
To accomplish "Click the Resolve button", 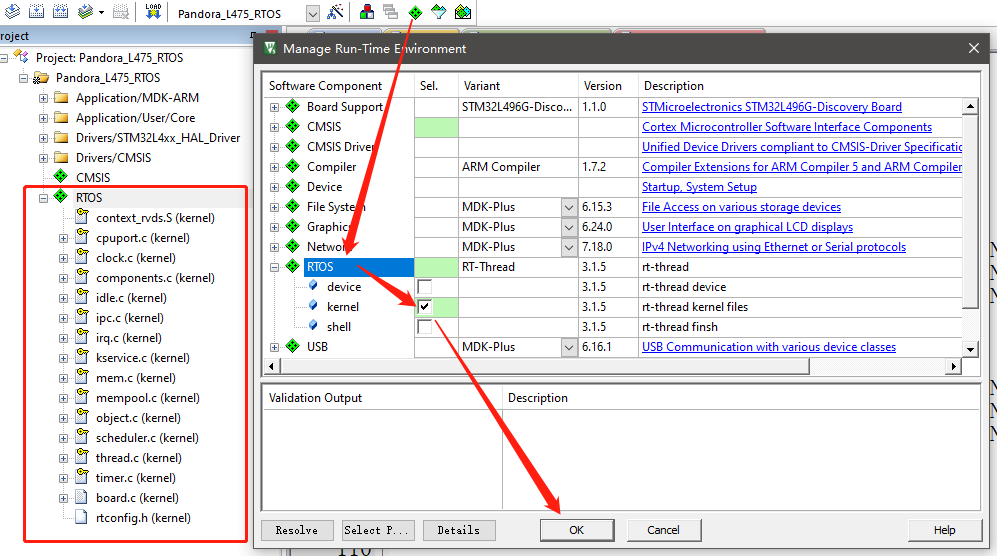I will [296, 530].
